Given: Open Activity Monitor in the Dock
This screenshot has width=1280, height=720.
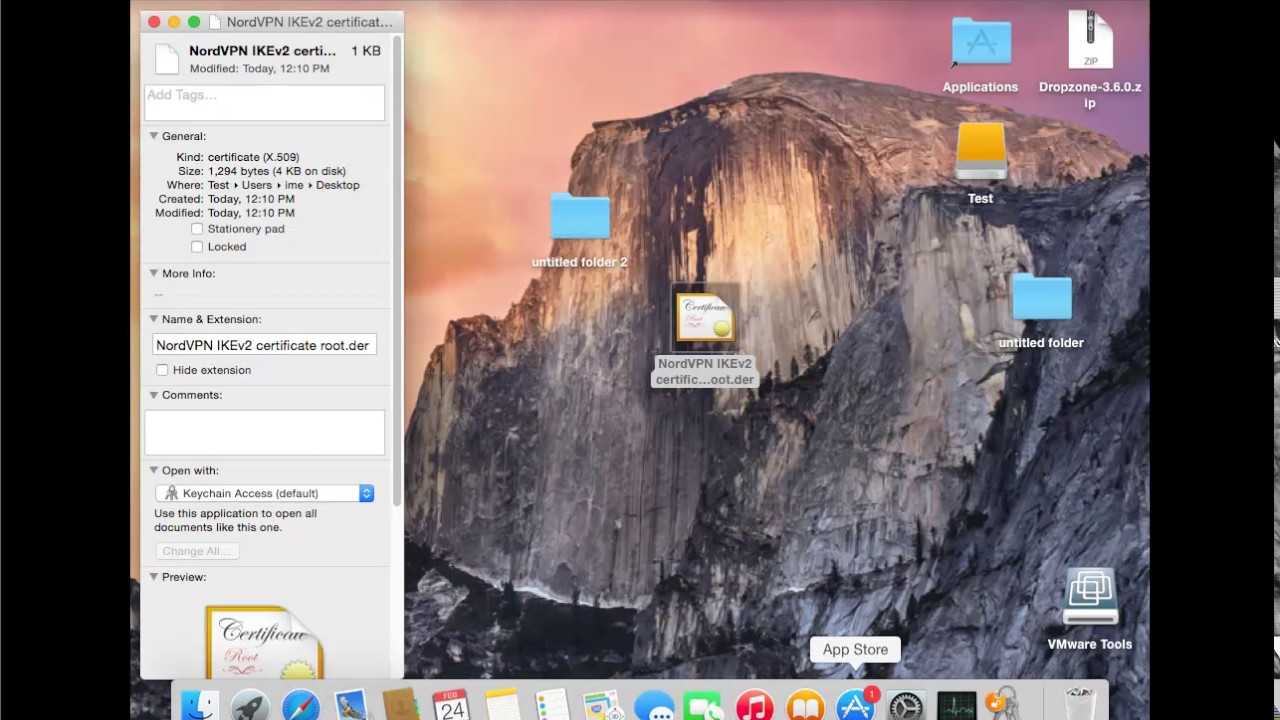Looking at the screenshot, I should click(956, 704).
